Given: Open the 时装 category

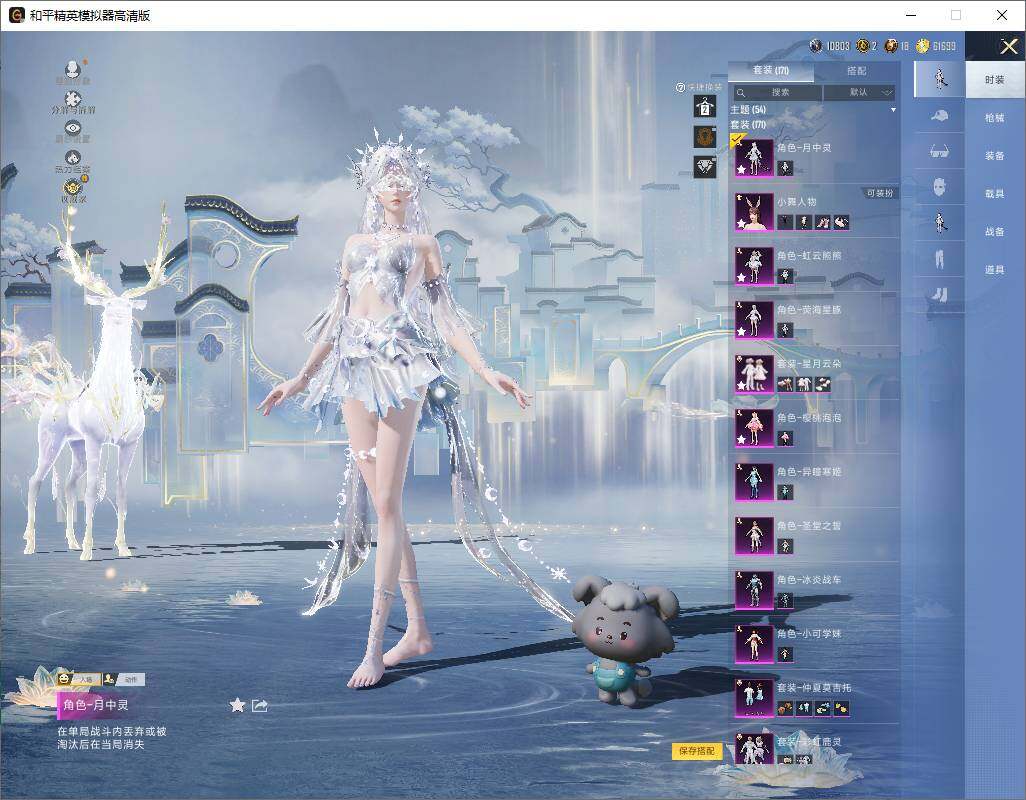Looking at the screenshot, I should [995, 80].
